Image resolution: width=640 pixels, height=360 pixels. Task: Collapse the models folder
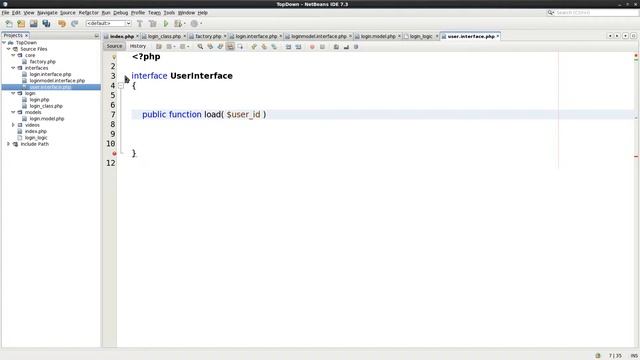(x=13, y=112)
